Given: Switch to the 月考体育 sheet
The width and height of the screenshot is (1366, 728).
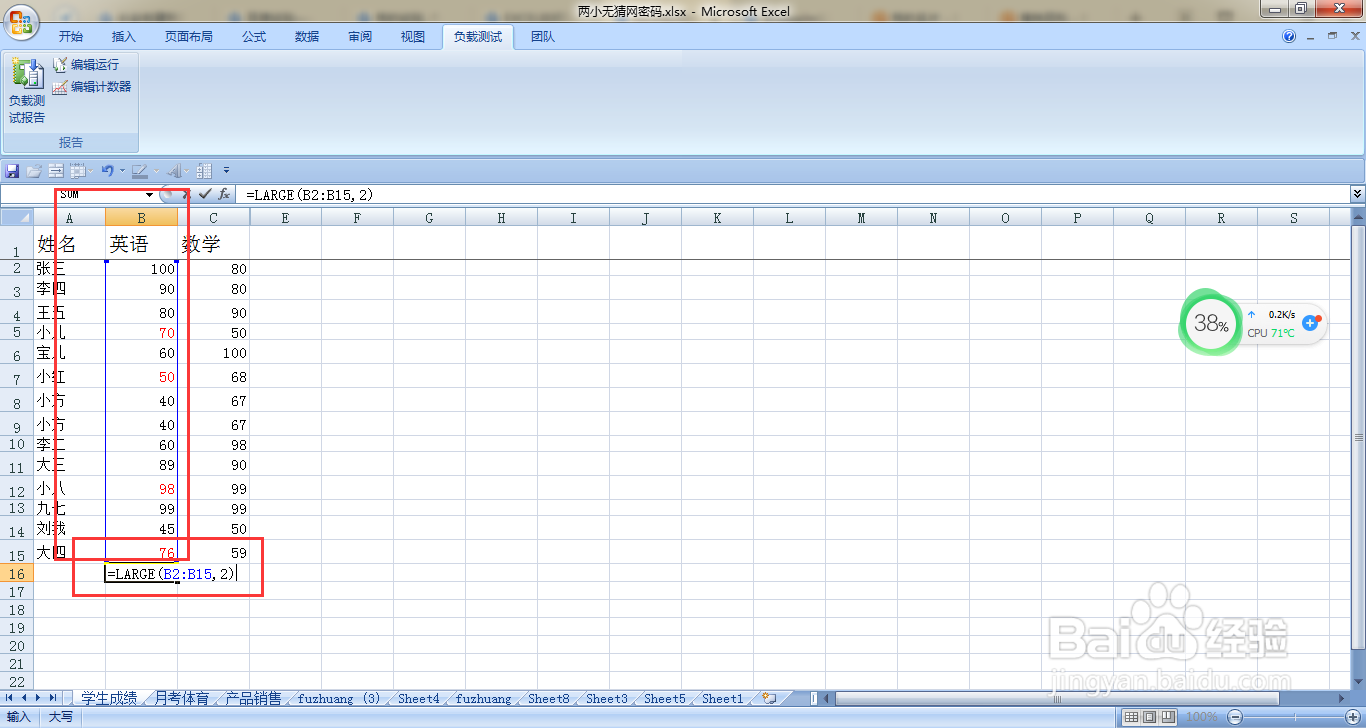Looking at the screenshot, I should [182, 699].
